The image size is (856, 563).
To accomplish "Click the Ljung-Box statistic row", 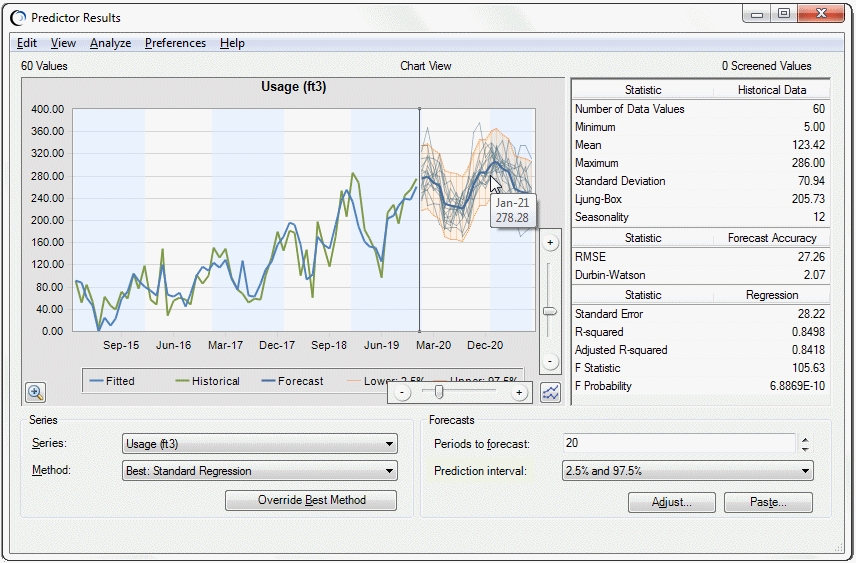I will (x=700, y=199).
